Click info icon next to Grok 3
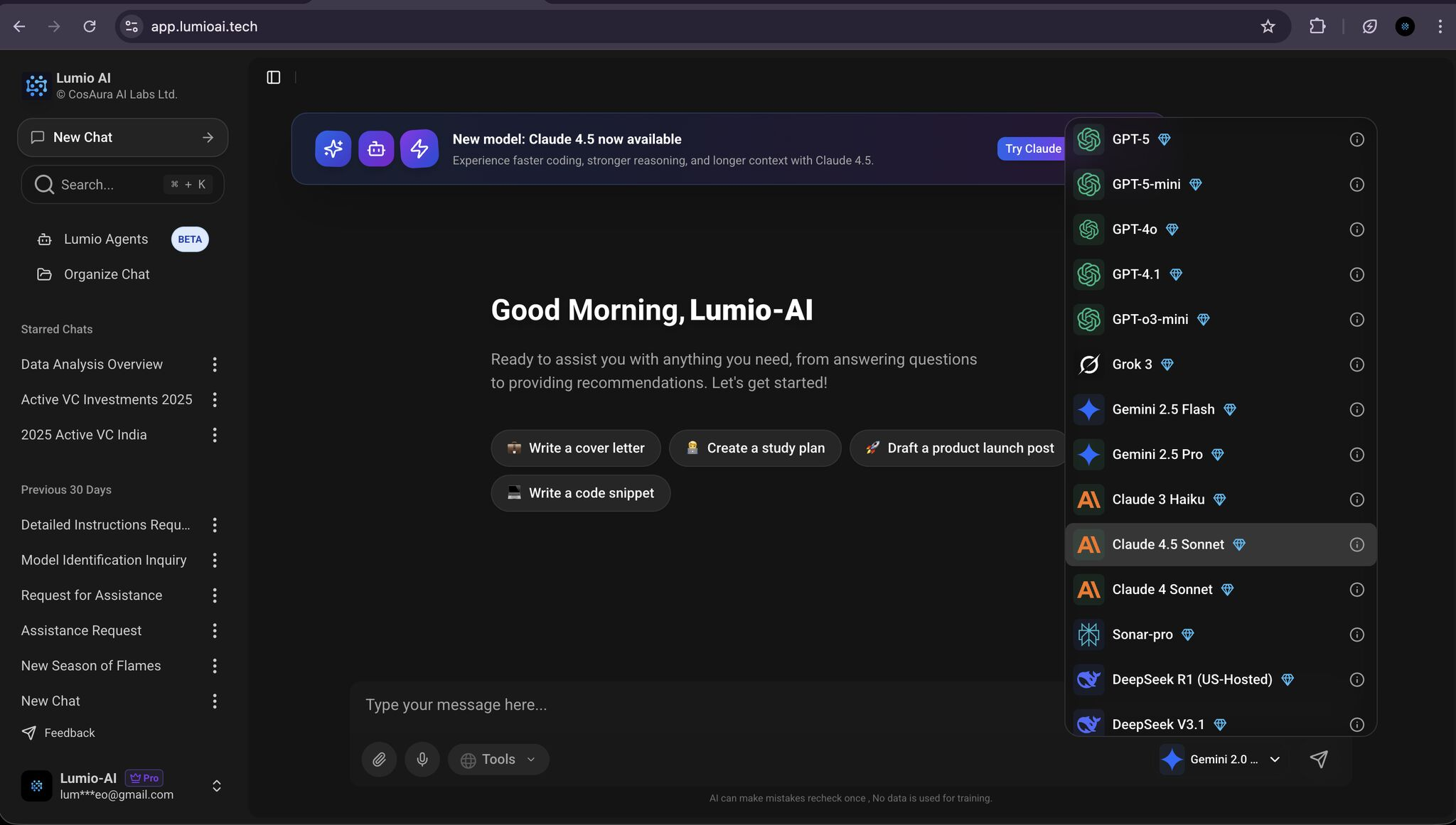Screen dimensions: 1456x825 tap(1356, 365)
